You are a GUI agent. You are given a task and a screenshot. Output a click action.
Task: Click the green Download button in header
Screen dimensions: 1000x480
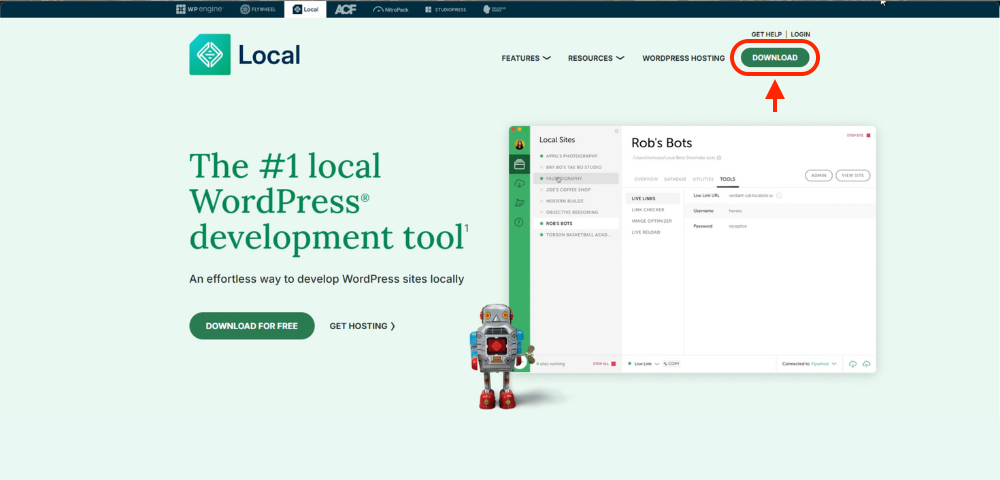(775, 58)
